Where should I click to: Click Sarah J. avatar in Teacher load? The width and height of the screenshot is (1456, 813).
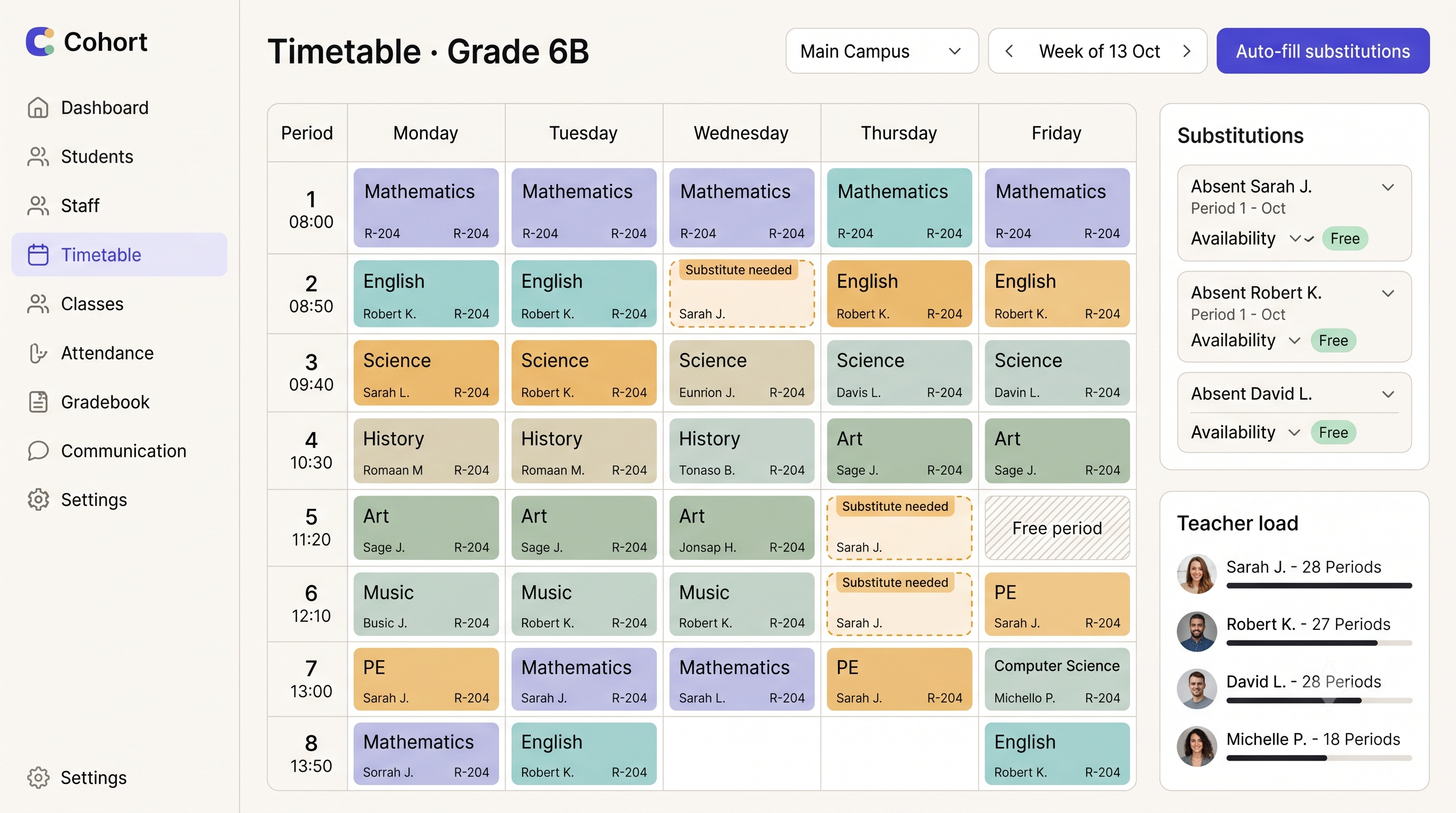point(1197,574)
